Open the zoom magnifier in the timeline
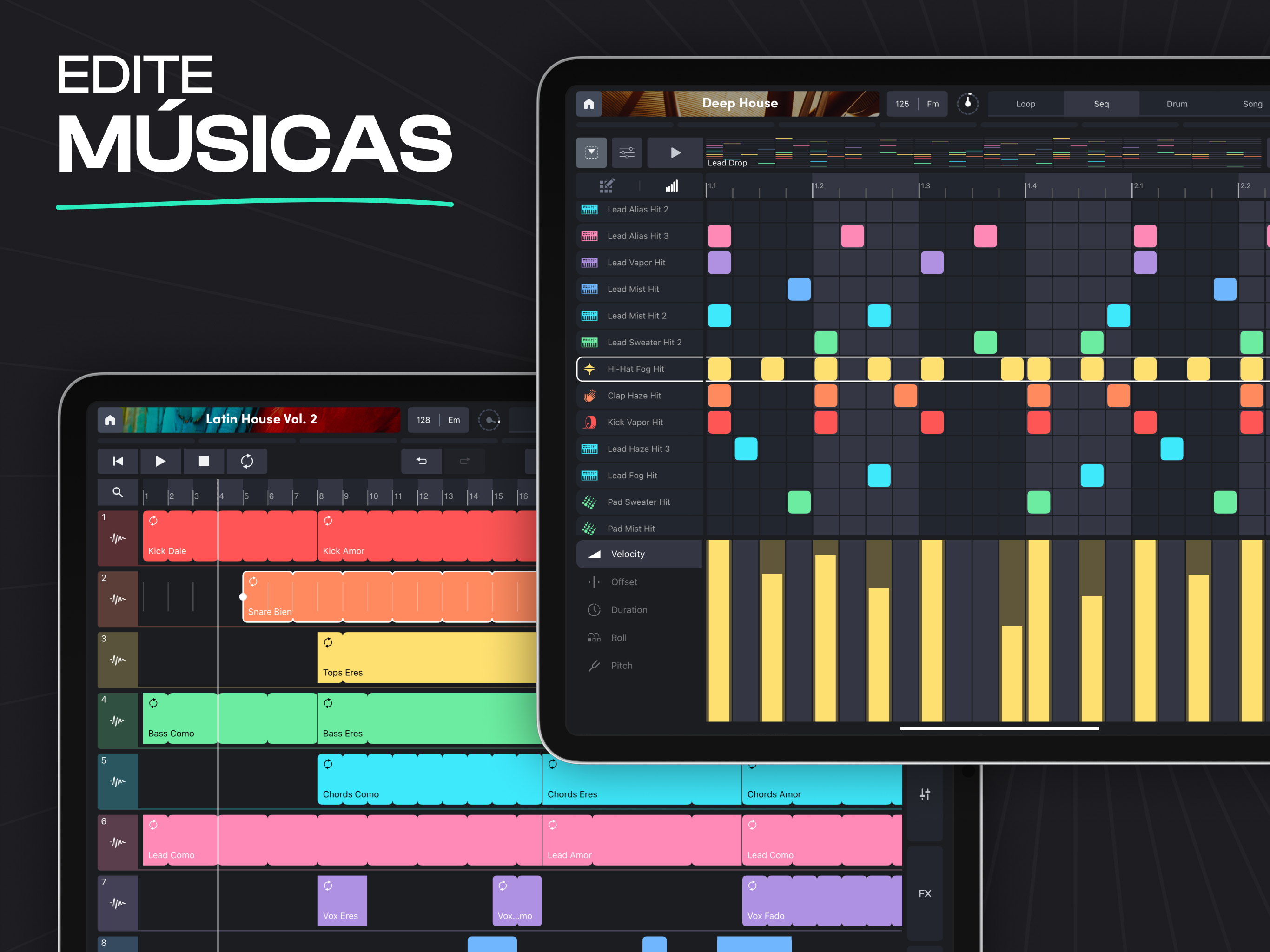 click(118, 492)
